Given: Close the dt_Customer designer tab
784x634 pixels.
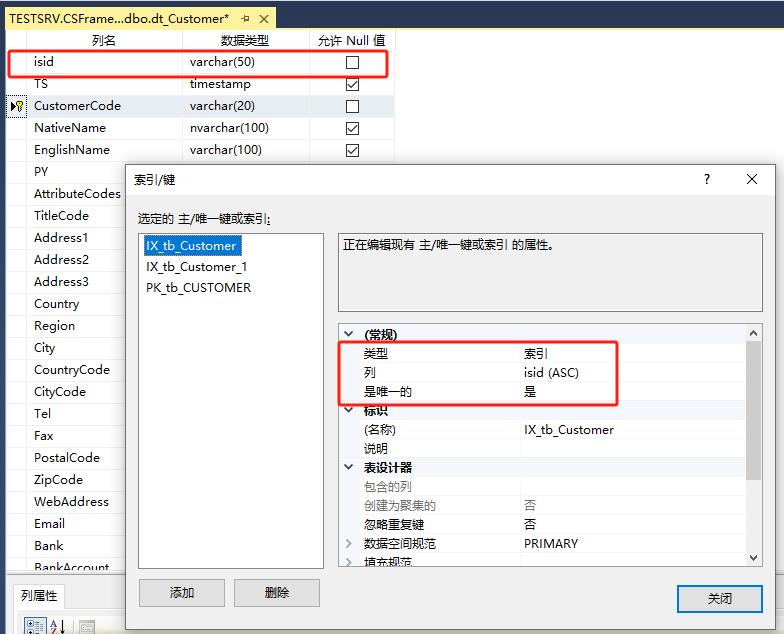Looking at the screenshot, I should (x=264, y=18).
